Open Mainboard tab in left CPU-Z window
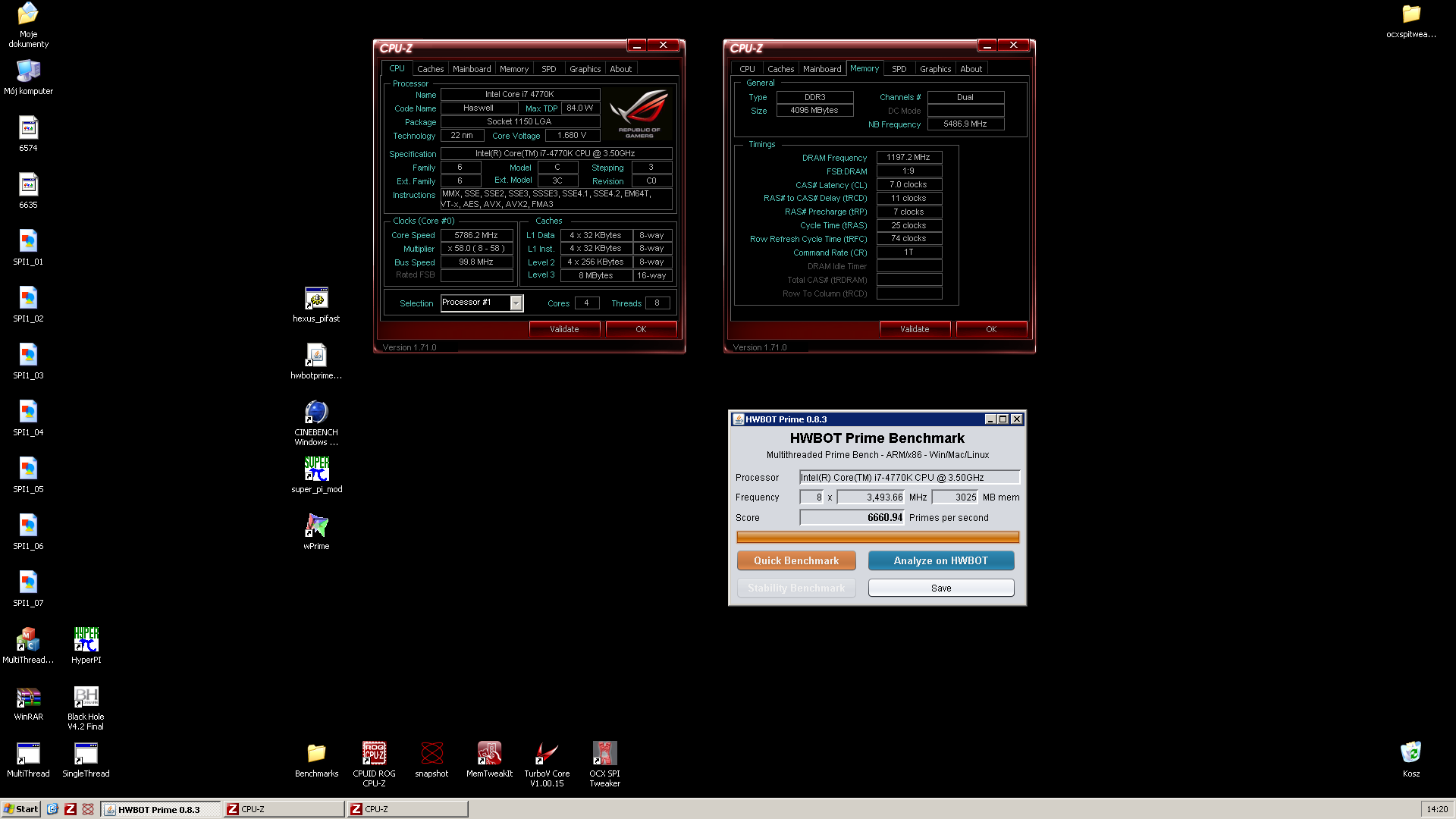This screenshot has height=819, width=1456. coord(472,69)
